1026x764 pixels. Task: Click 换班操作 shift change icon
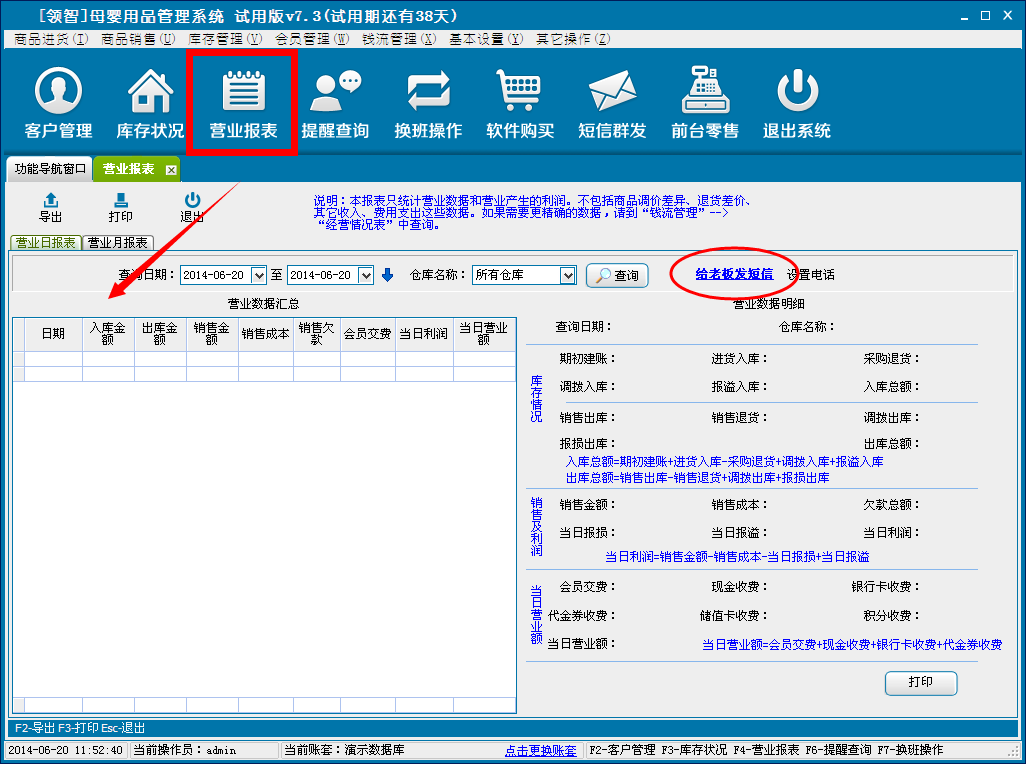click(x=428, y=93)
